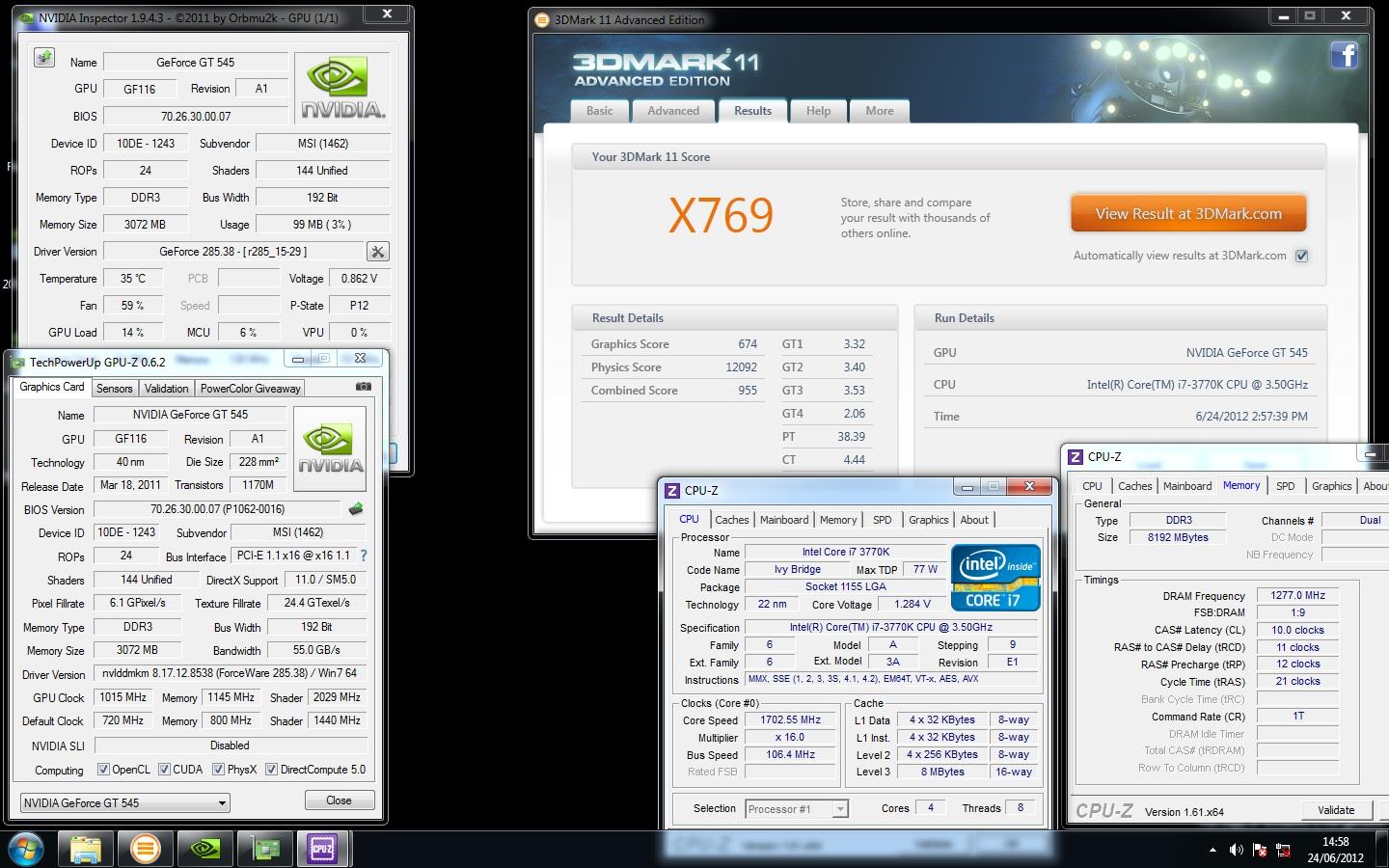
Task: Click the Threads value box in CPU-Z
Action: coord(1021,808)
